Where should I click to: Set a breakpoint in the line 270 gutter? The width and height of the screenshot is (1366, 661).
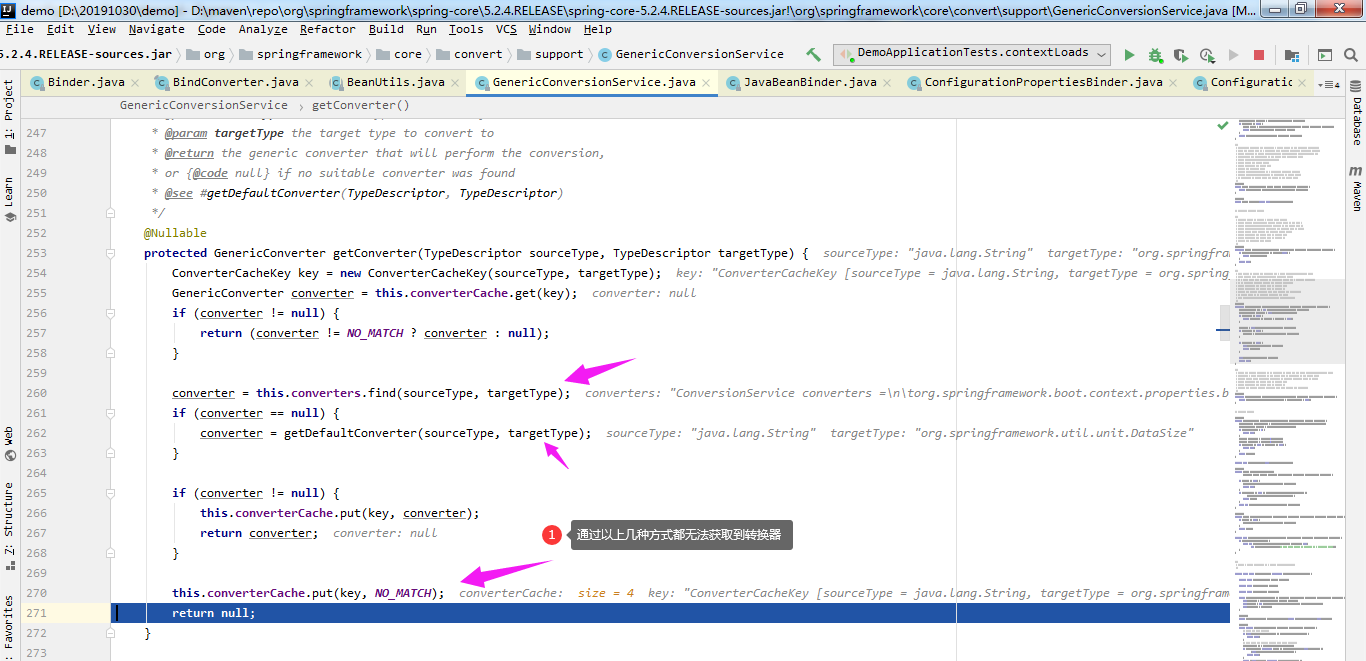[x=80, y=593]
